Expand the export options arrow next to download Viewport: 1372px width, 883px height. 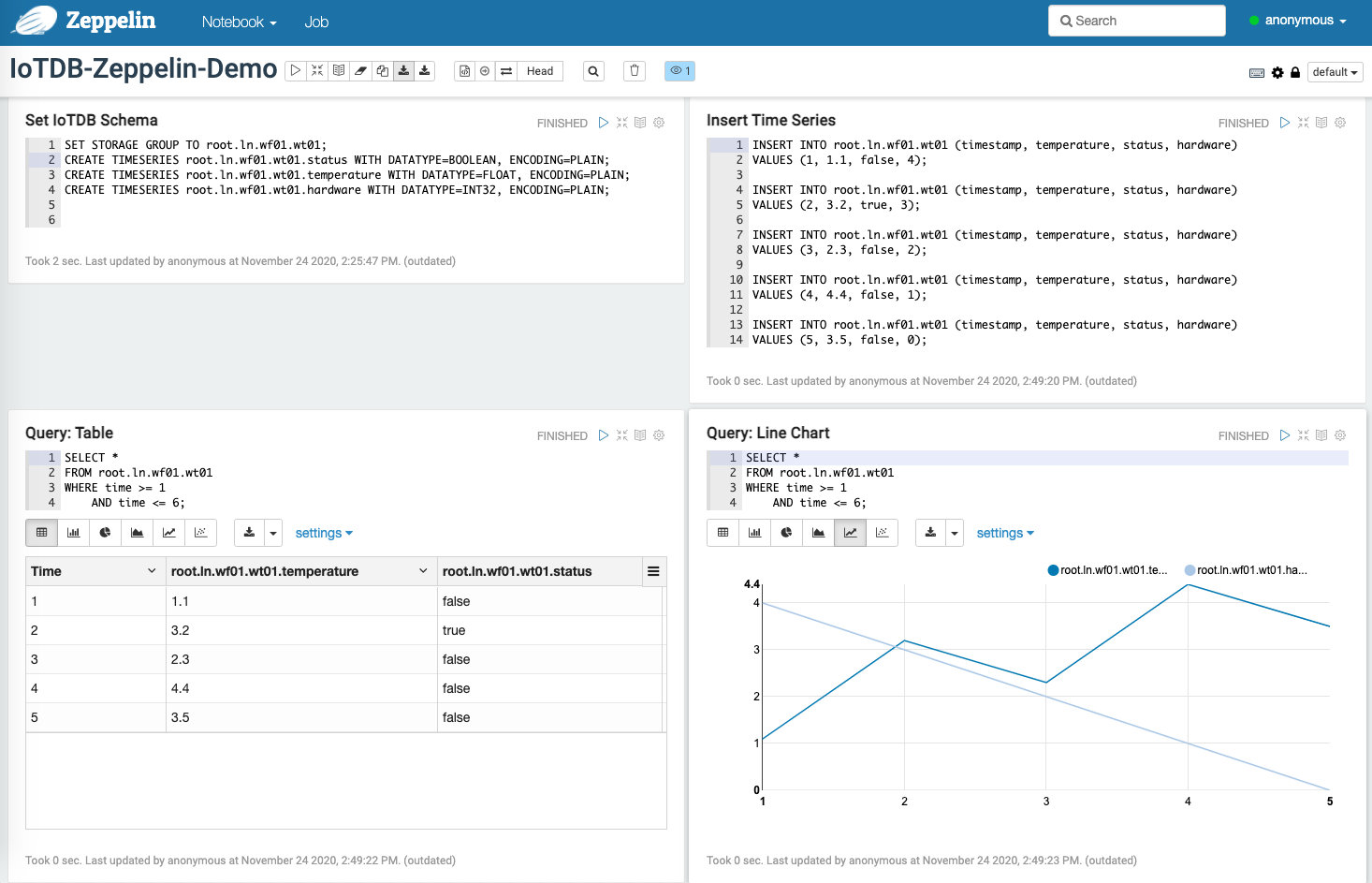272,532
